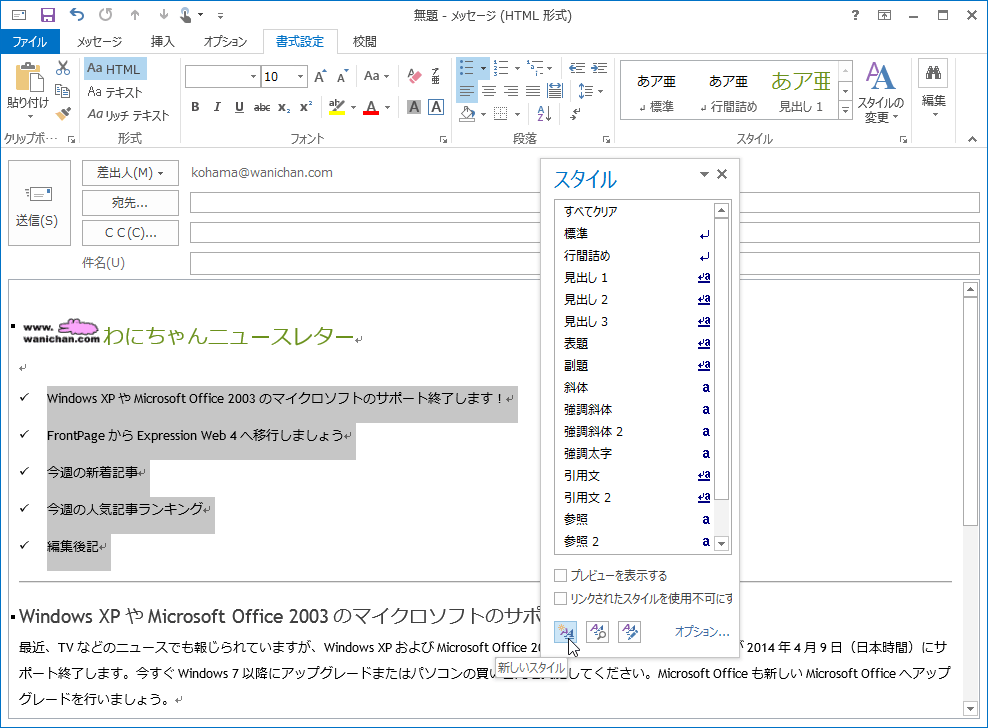
Task: Open the Options link in Styles pane
Action: point(702,631)
